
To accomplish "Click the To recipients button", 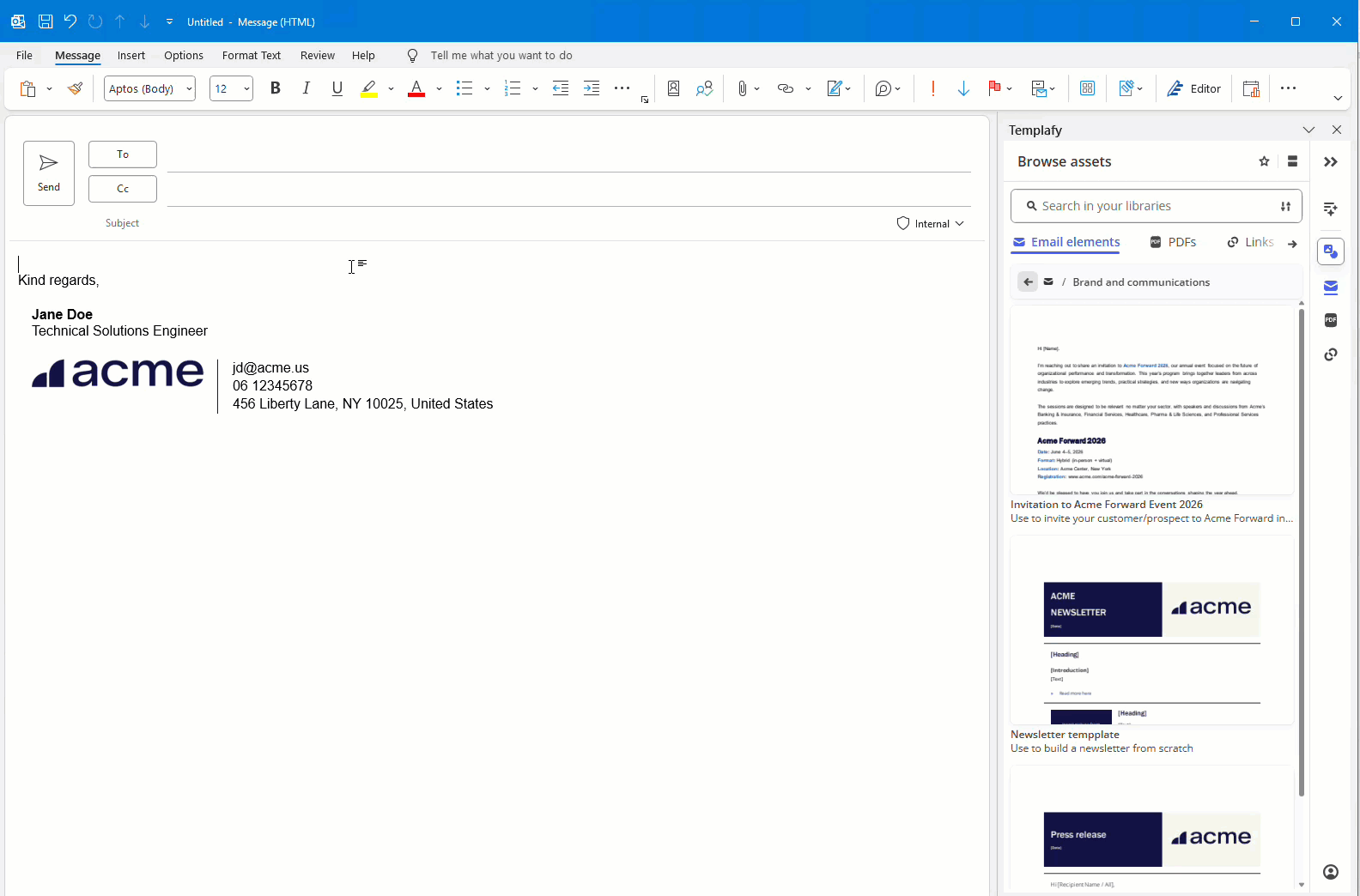I will [123, 154].
